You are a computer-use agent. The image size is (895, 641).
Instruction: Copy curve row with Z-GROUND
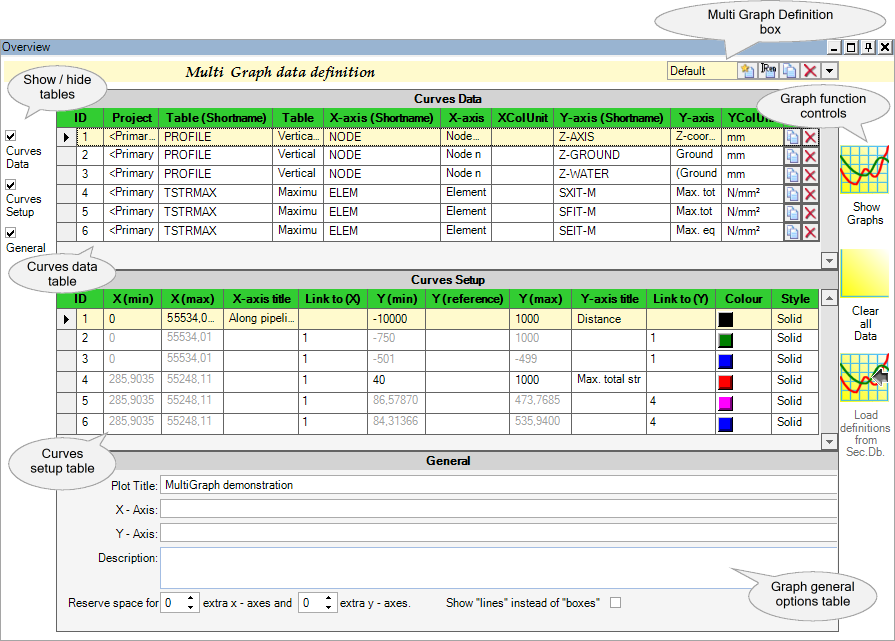pos(792,156)
